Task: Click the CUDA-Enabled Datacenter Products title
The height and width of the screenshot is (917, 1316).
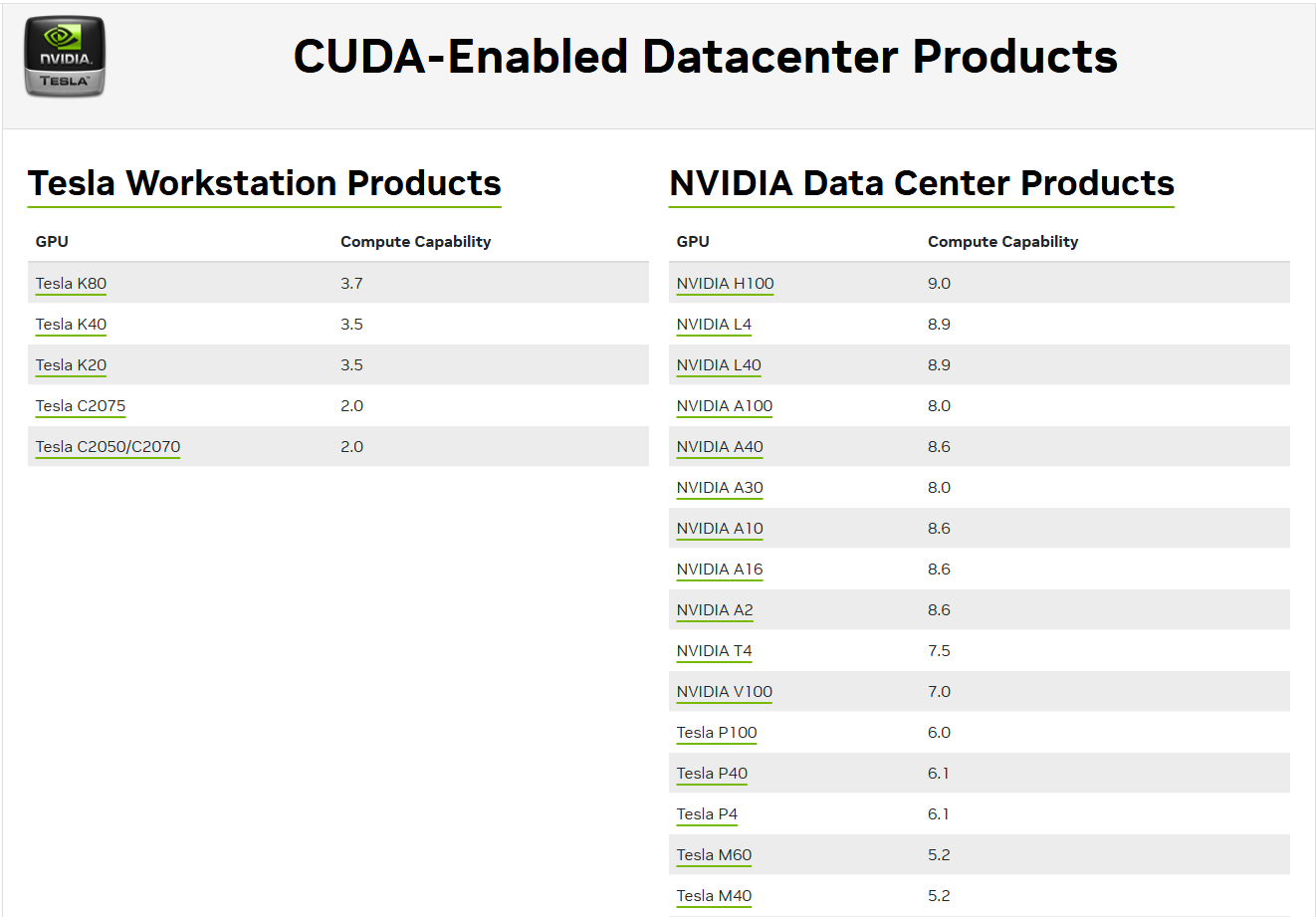Action: click(705, 57)
